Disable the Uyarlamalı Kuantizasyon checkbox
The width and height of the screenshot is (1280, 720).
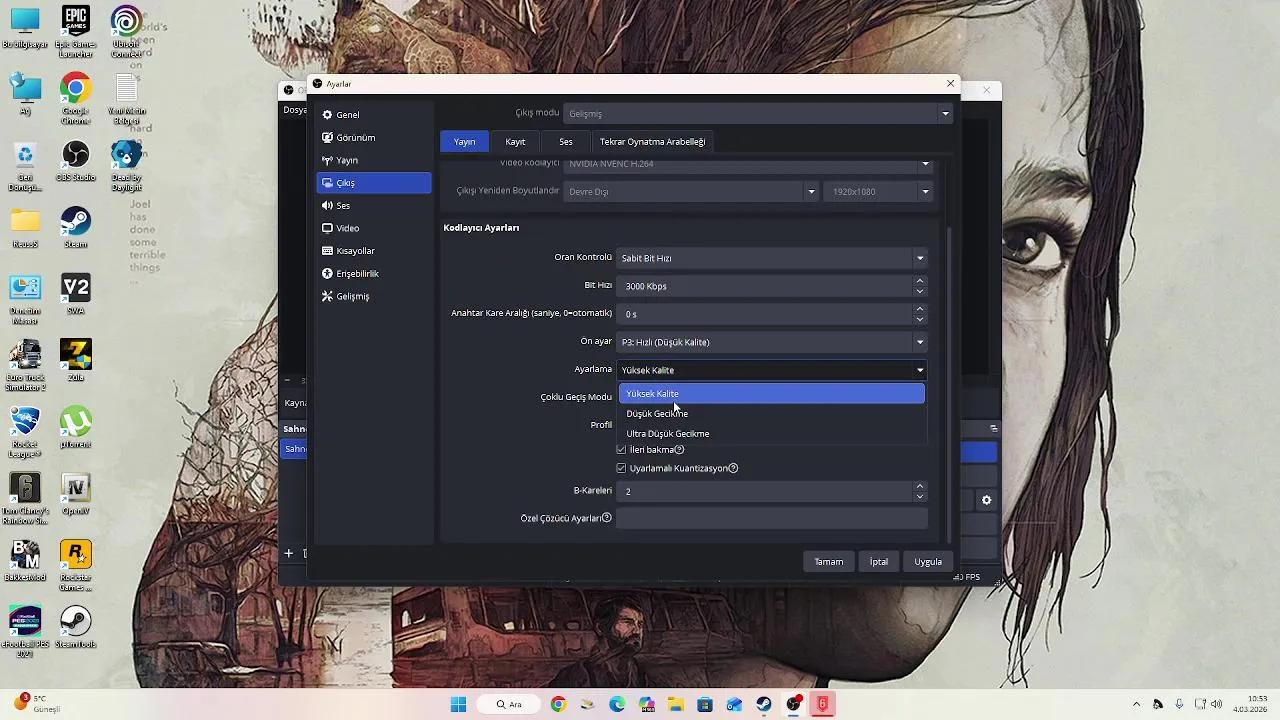pyautogui.click(x=621, y=469)
